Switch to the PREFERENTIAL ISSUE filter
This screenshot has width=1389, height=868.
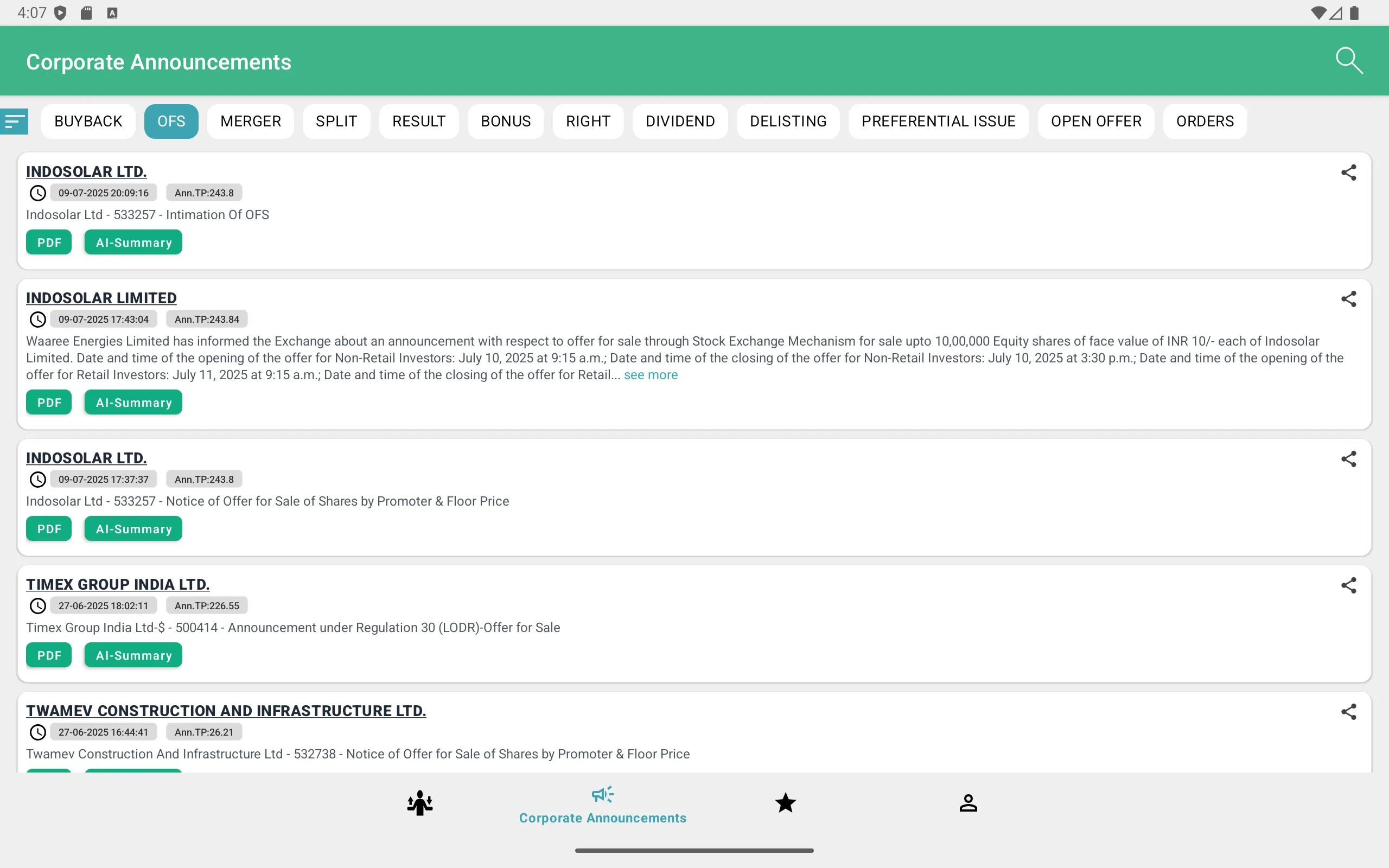(939, 121)
